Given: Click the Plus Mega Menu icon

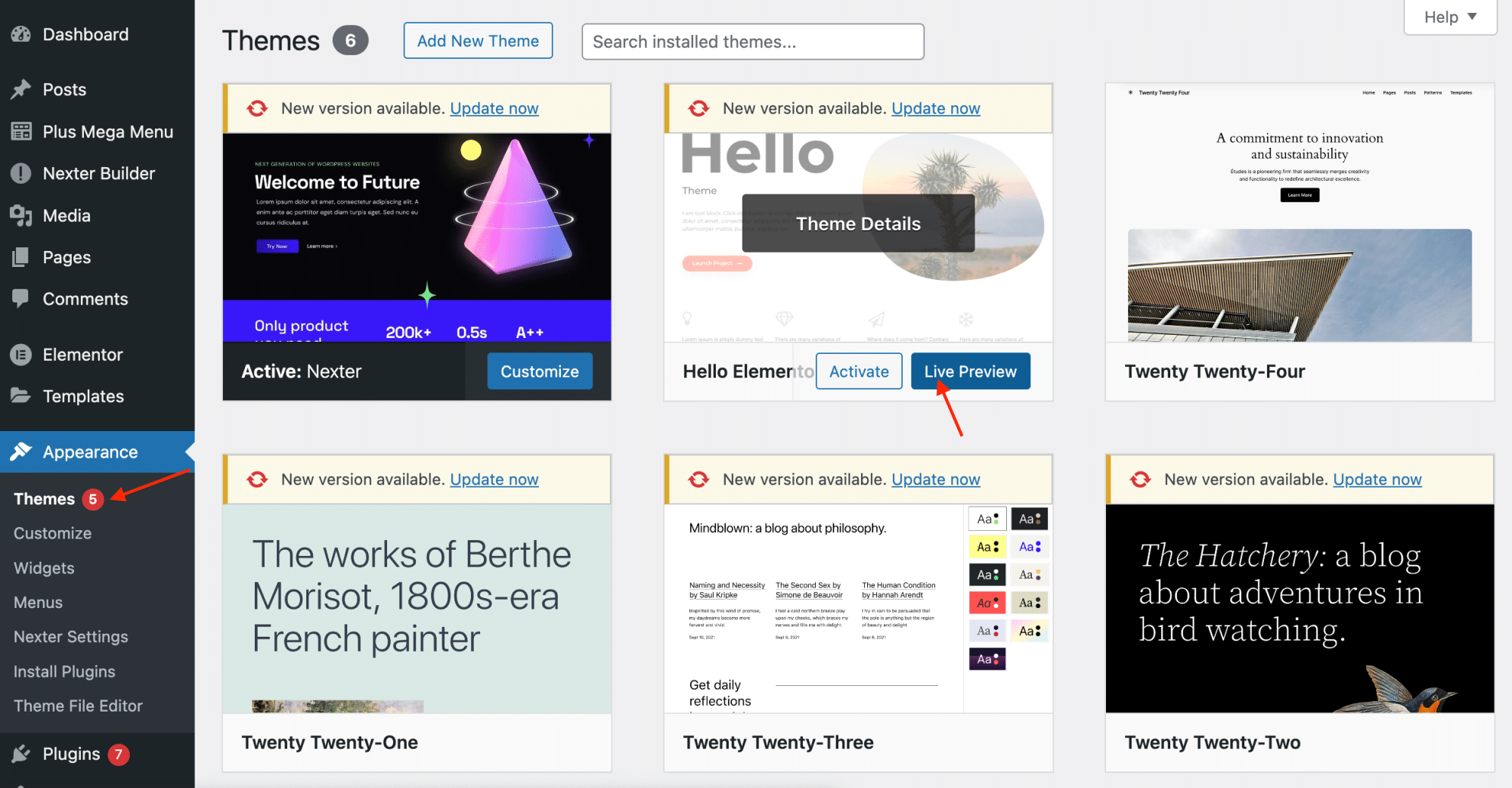Looking at the screenshot, I should (x=20, y=131).
